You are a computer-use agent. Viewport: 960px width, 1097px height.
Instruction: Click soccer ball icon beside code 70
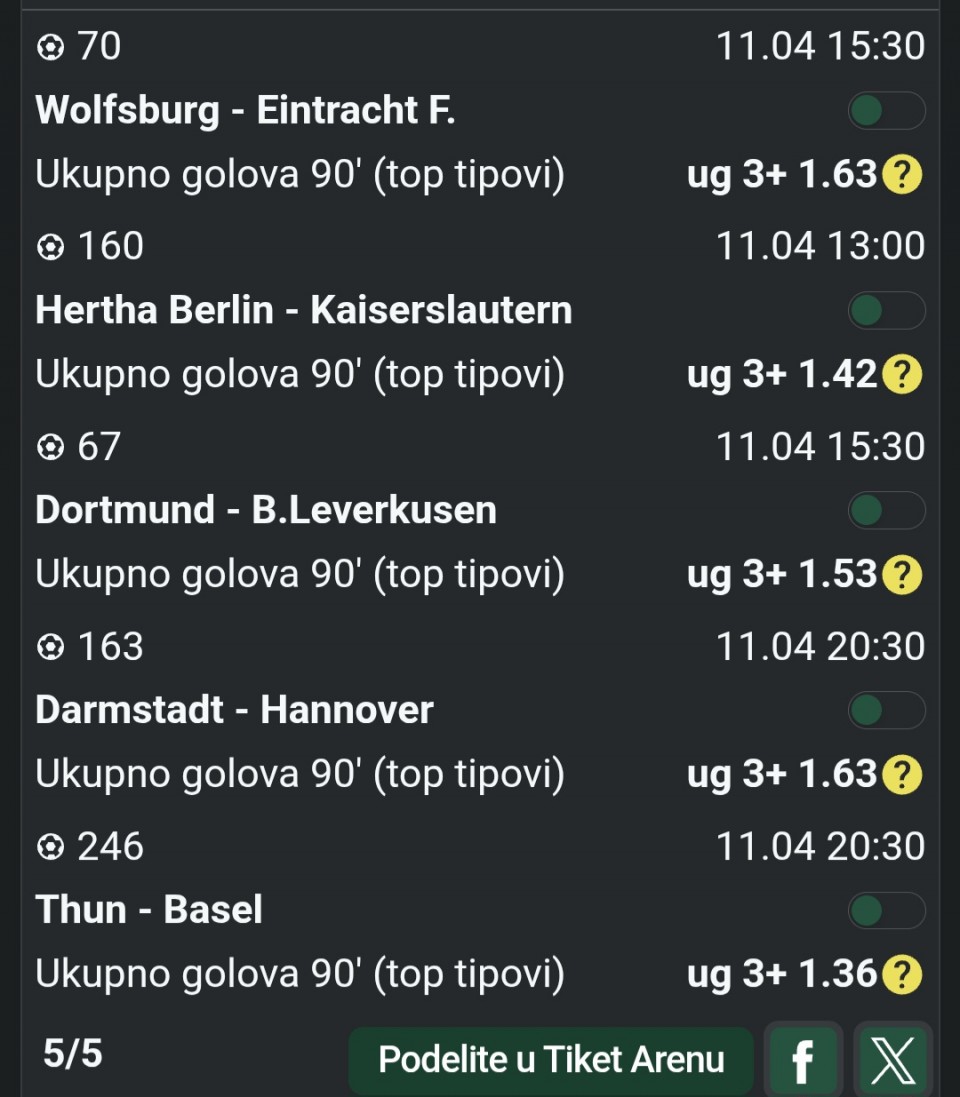(50, 47)
